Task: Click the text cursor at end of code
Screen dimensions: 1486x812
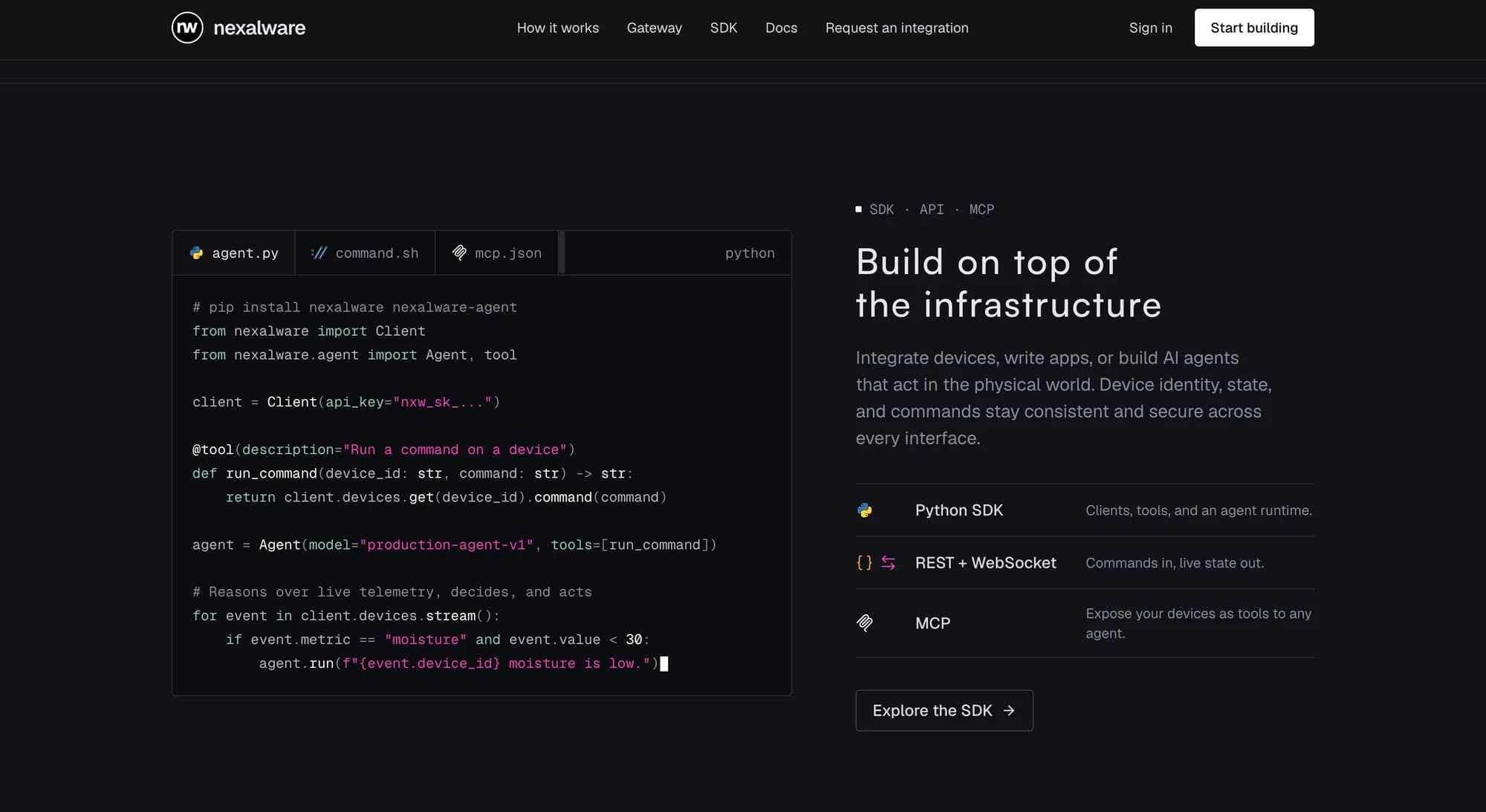Action: [664, 664]
